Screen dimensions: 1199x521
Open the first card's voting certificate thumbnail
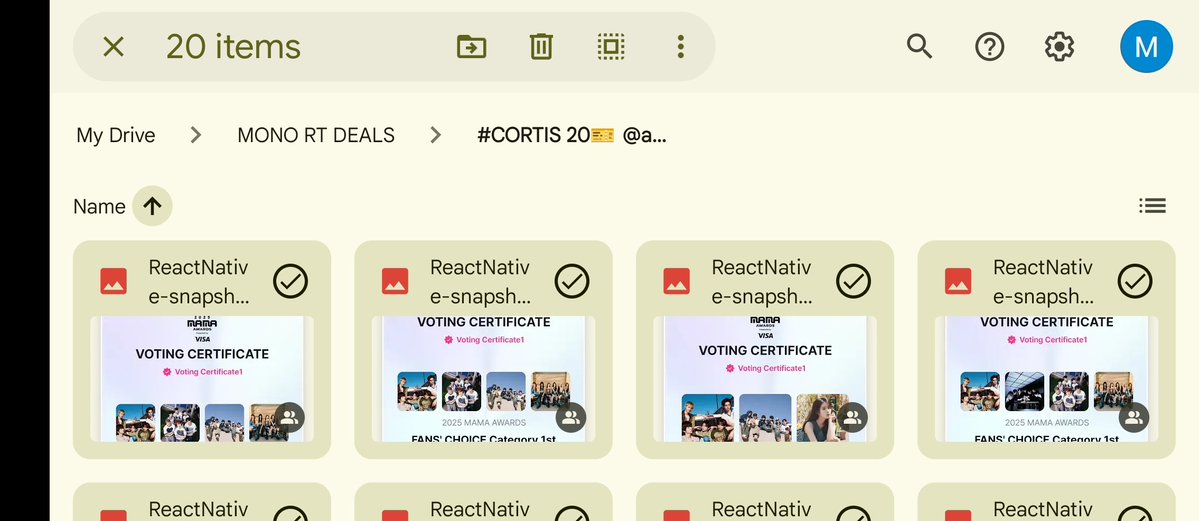tap(202, 379)
